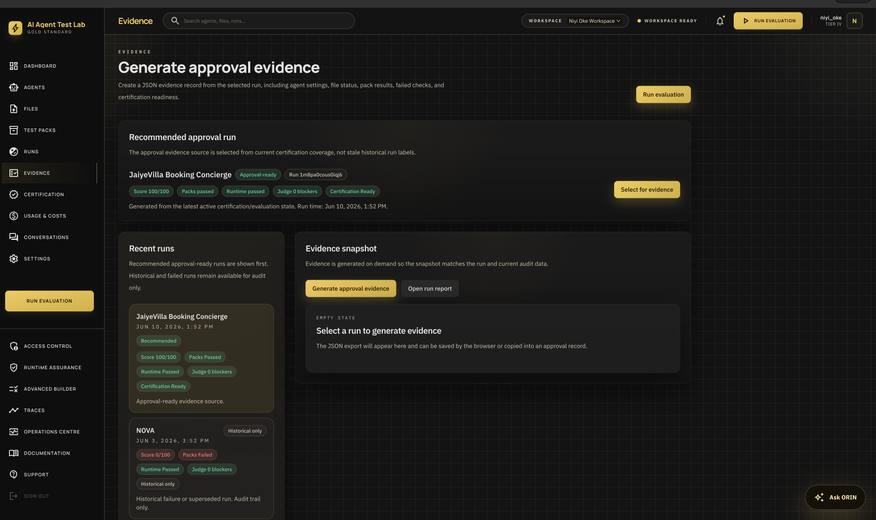Image resolution: width=876 pixels, height=520 pixels.
Task: Click Judge 0 blockers tag in recommended run
Action: (297, 191)
